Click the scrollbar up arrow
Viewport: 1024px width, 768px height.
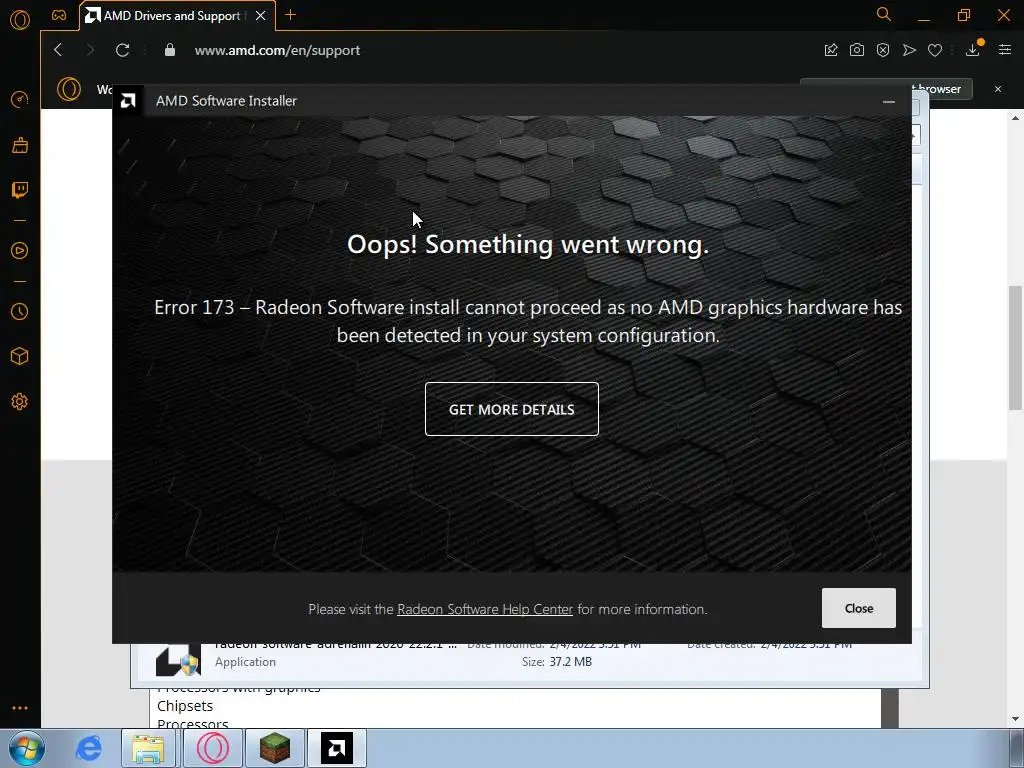click(x=1015, y=118)
